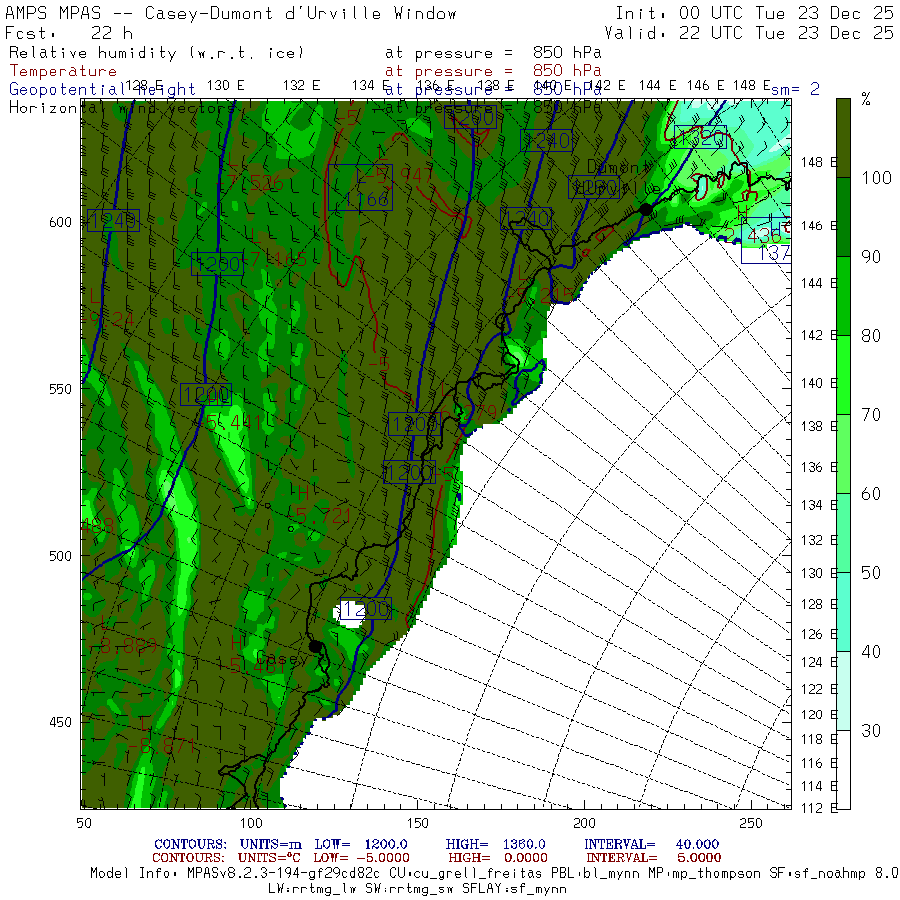
Task: Click the blue 'INTERVAL= 40.000' legend value
Action: [x=651, y=844]
